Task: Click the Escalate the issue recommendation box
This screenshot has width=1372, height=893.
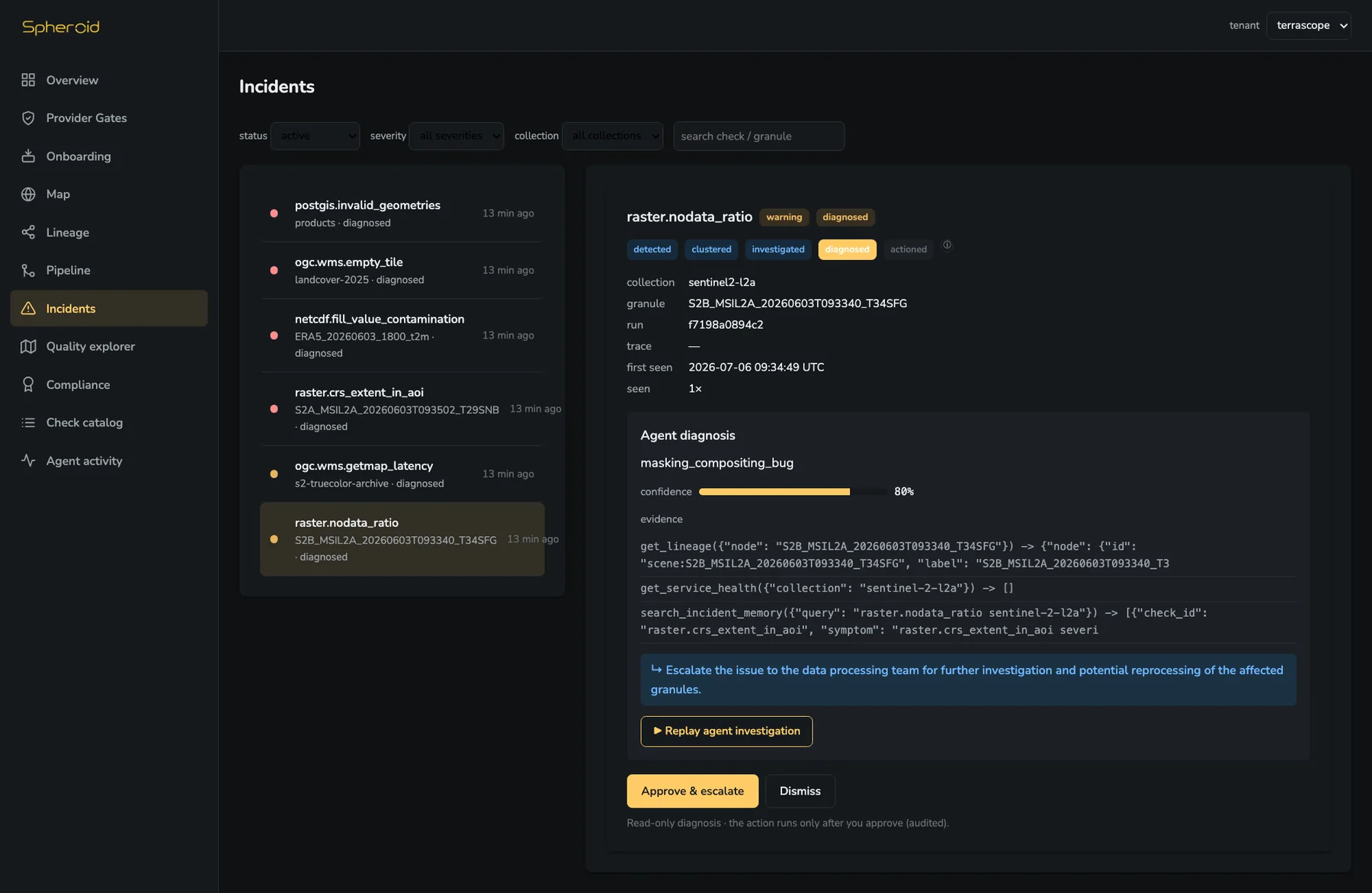Action: (x=968, y=679)
